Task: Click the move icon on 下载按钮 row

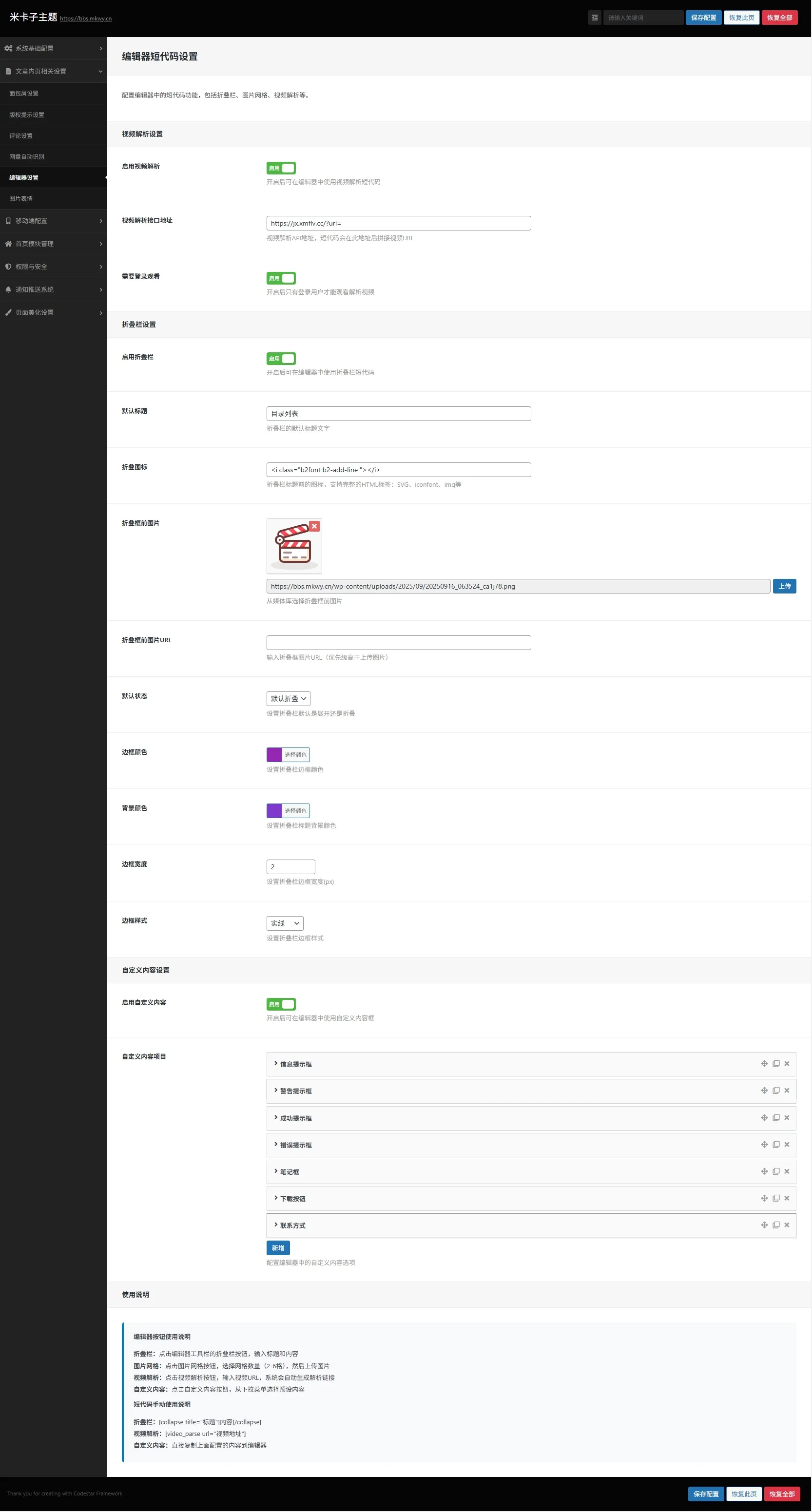Action: 764,1198
